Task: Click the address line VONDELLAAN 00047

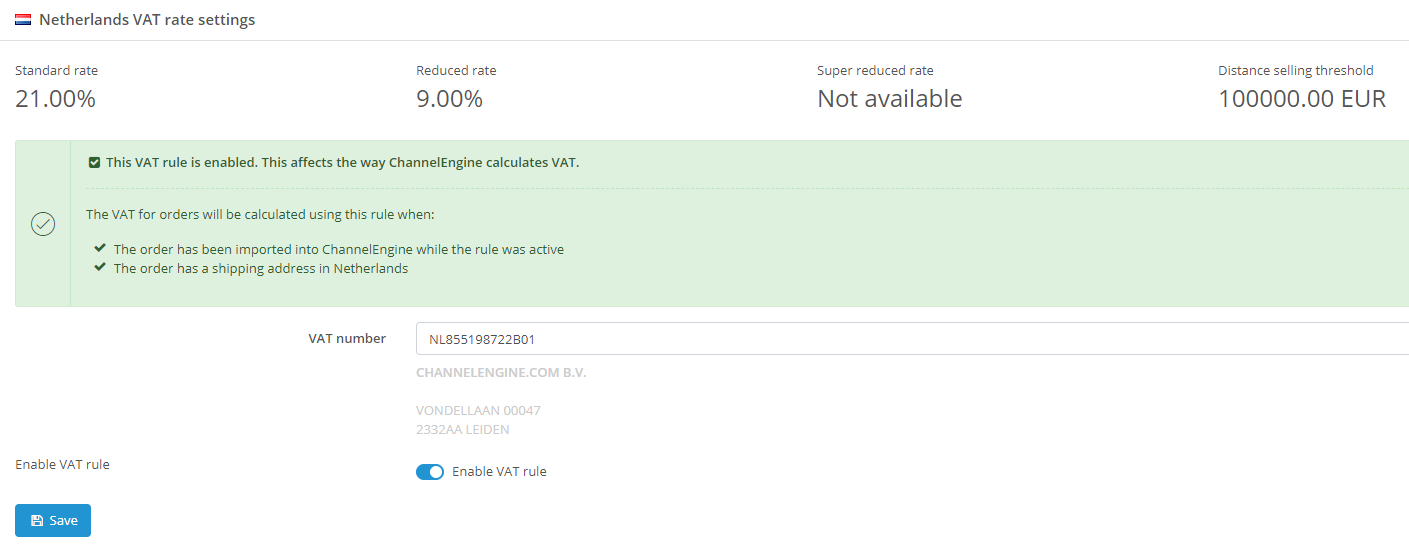Action: (x=479, y=411)
